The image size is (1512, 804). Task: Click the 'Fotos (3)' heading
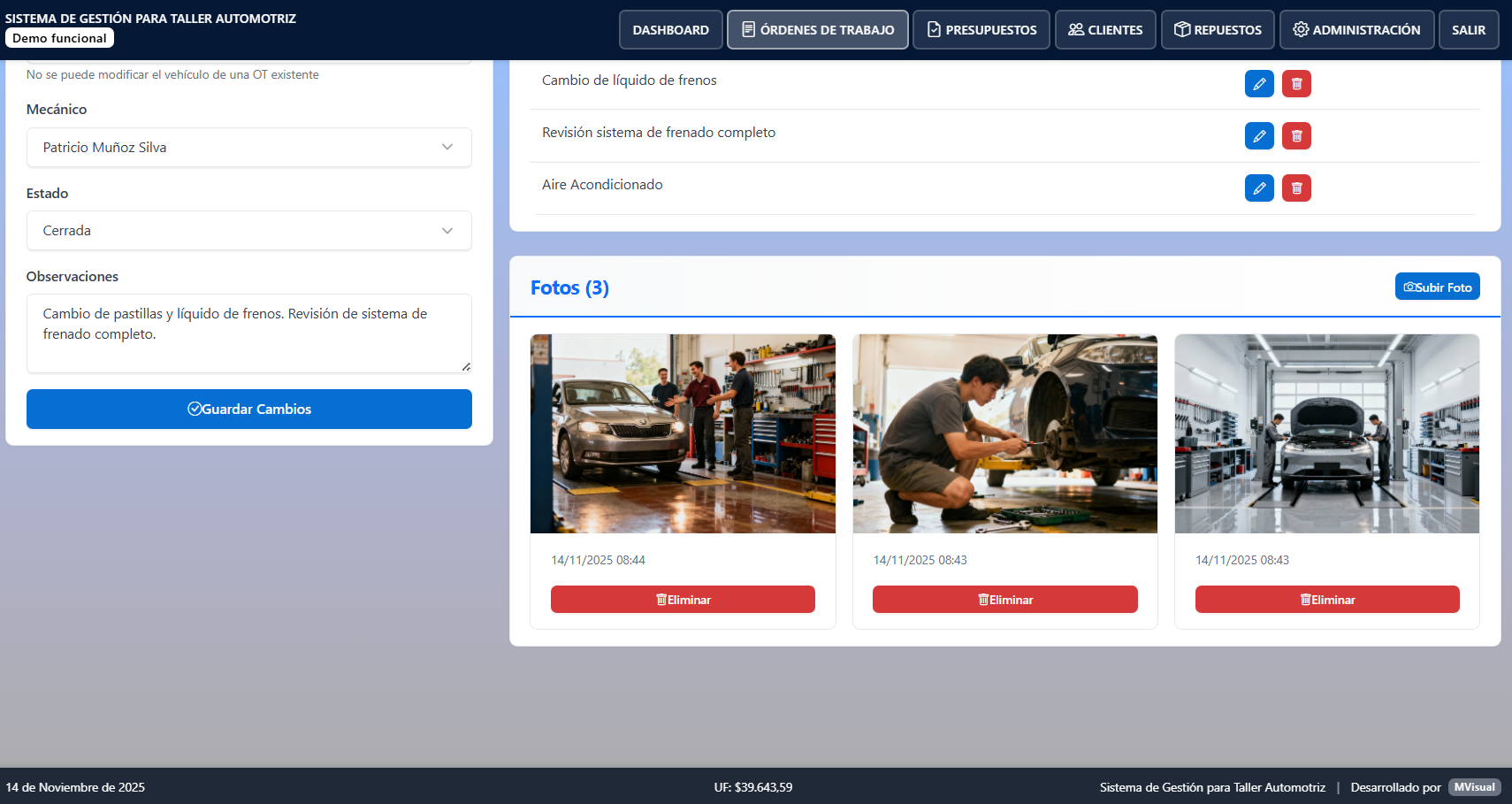[569, 287]
